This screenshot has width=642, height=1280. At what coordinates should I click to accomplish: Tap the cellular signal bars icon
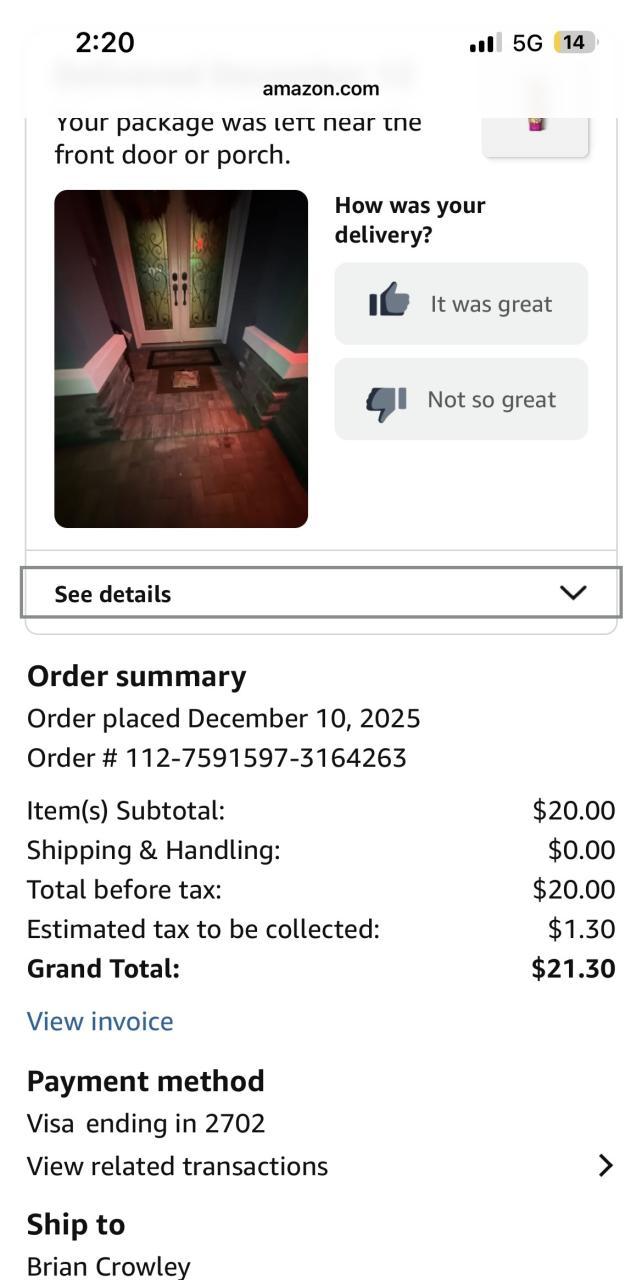[x=484, y=43]
